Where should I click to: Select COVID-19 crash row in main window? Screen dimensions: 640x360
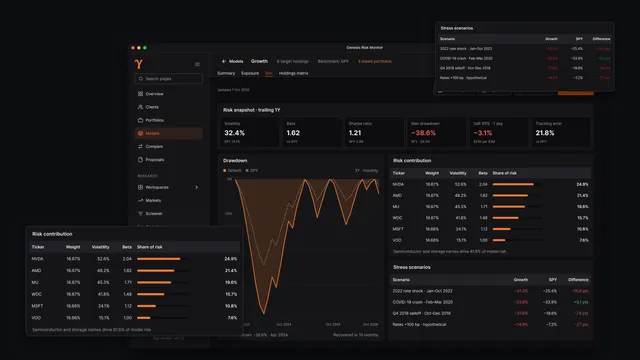click(490, 302)
